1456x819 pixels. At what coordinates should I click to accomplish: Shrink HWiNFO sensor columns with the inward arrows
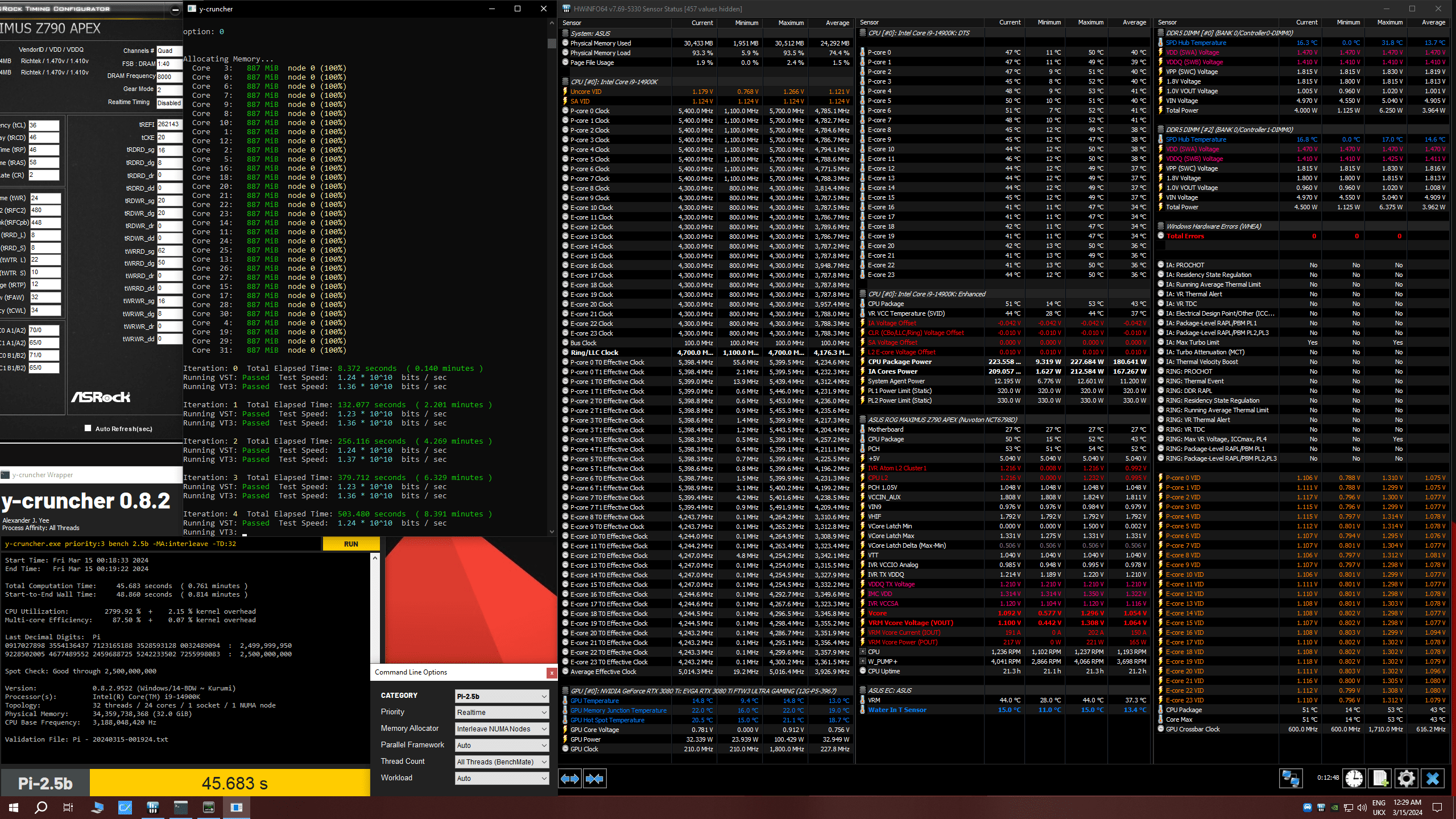point(595,779)
